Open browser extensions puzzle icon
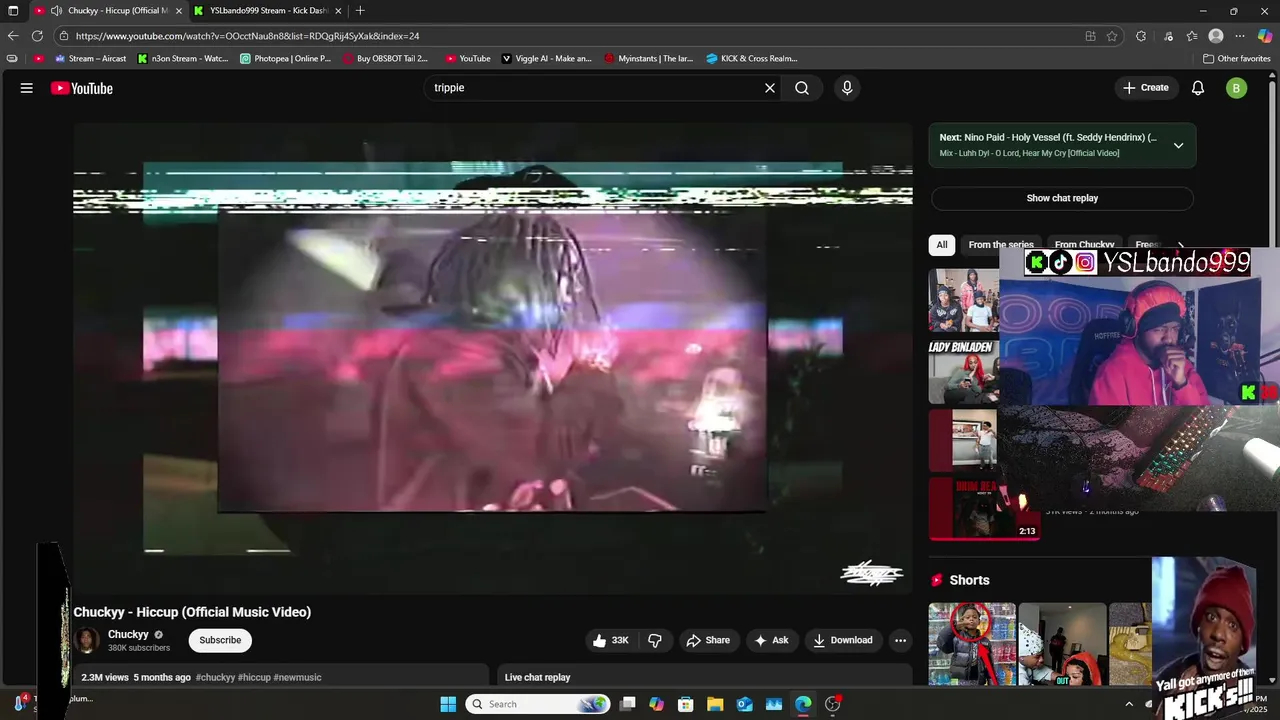 coord(1141,36)
